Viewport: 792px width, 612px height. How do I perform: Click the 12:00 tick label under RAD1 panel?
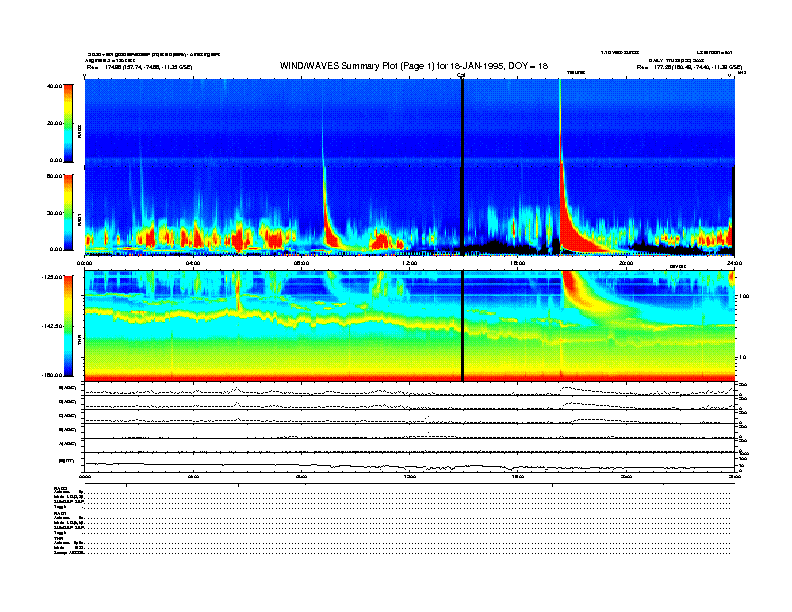point(410,263)
